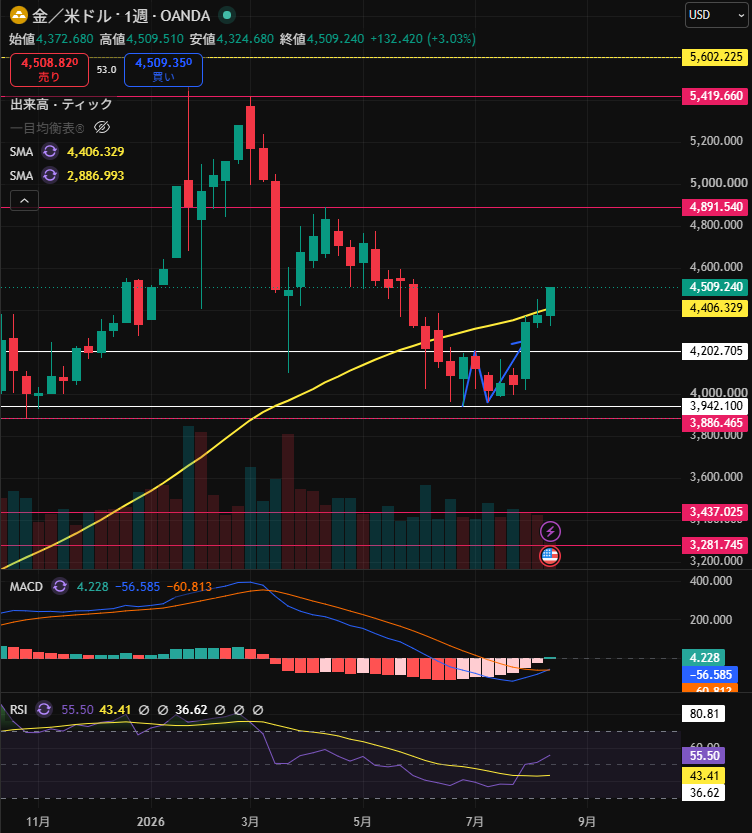Select the 3,942.100 white line label
The image size is (752, 833).
pos(715,406)
